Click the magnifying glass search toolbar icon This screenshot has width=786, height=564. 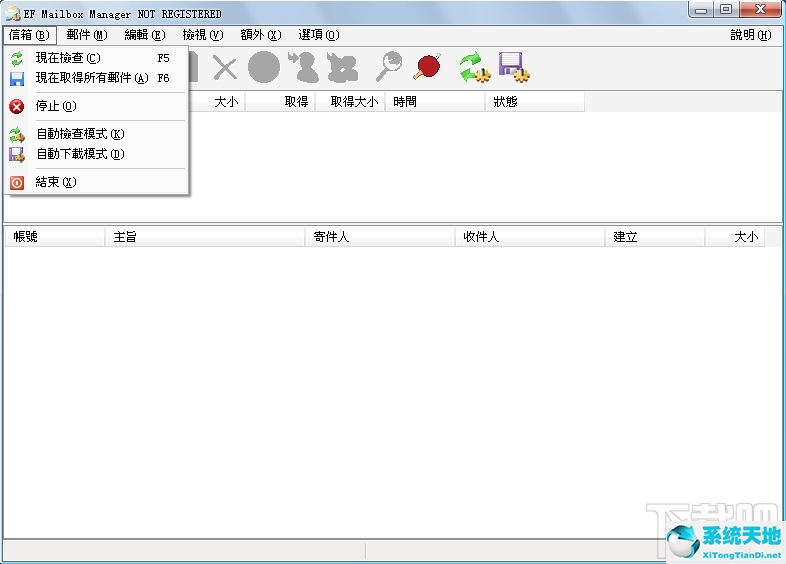(389, 67)
